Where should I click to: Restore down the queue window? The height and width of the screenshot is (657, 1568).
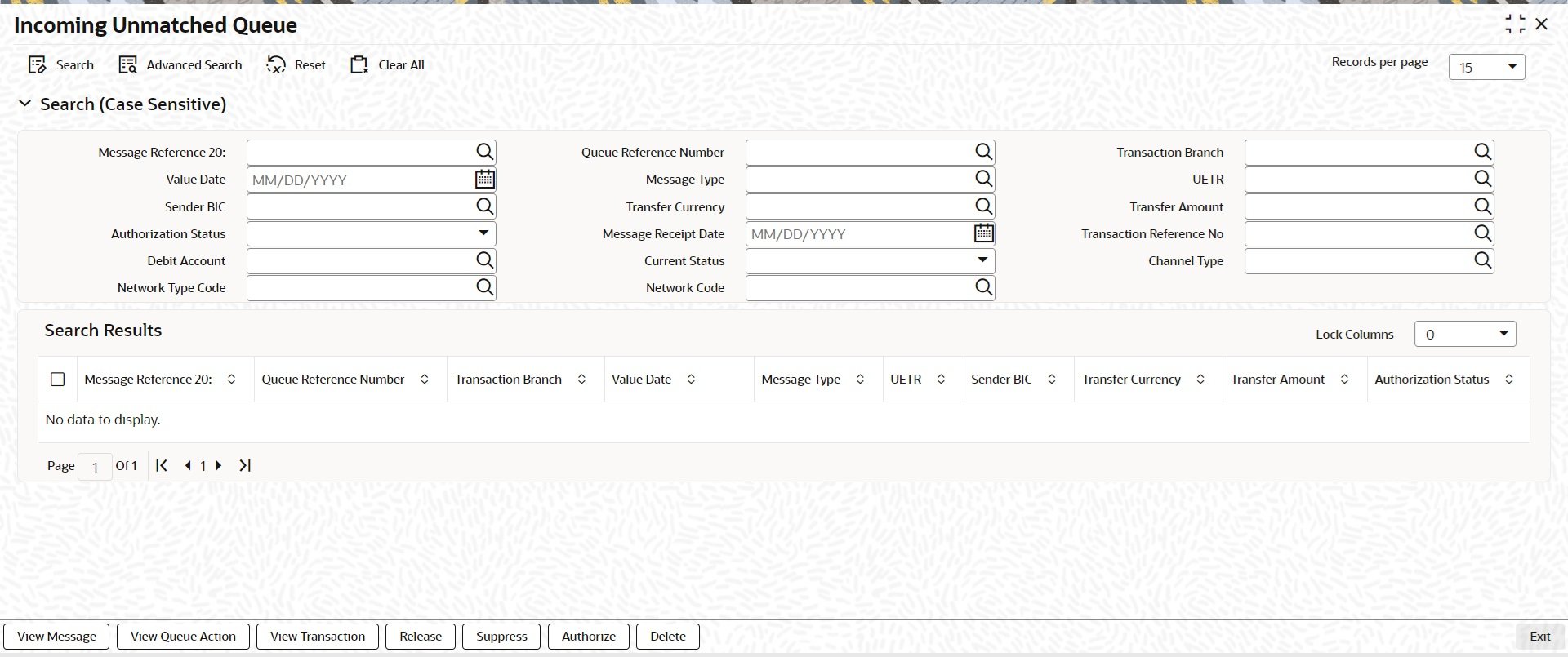point(1515,24)
